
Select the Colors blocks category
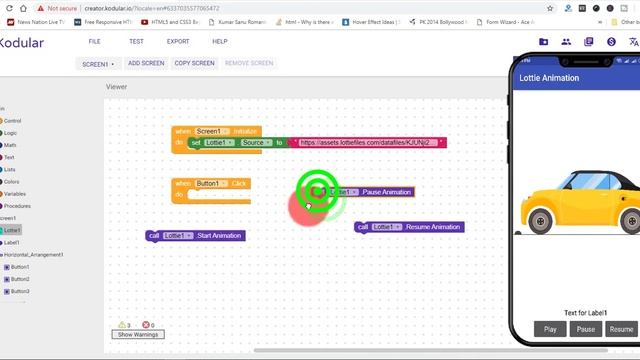[x=10, y=182]
